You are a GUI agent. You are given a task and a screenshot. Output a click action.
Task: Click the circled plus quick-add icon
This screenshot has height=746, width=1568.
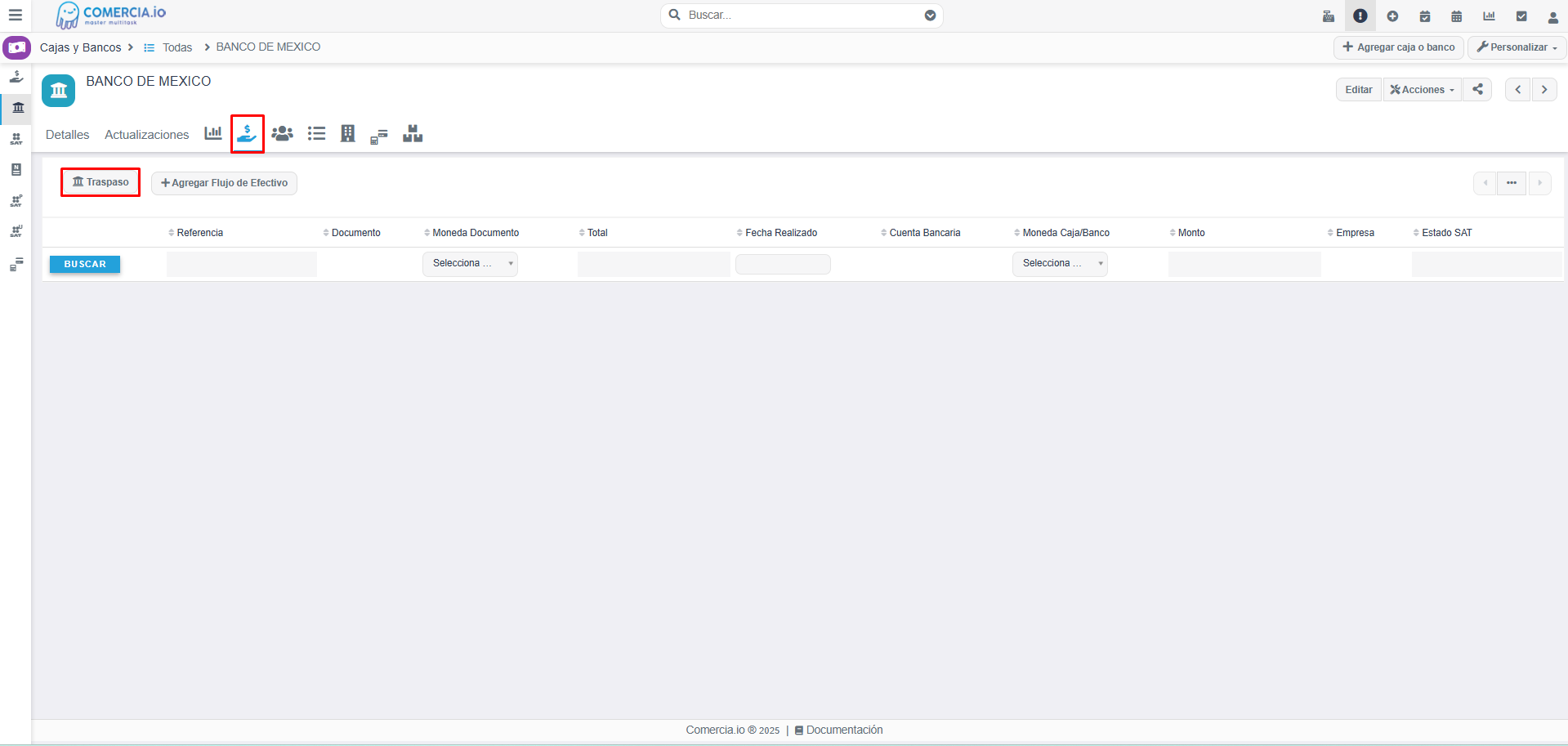(1392, 16)
